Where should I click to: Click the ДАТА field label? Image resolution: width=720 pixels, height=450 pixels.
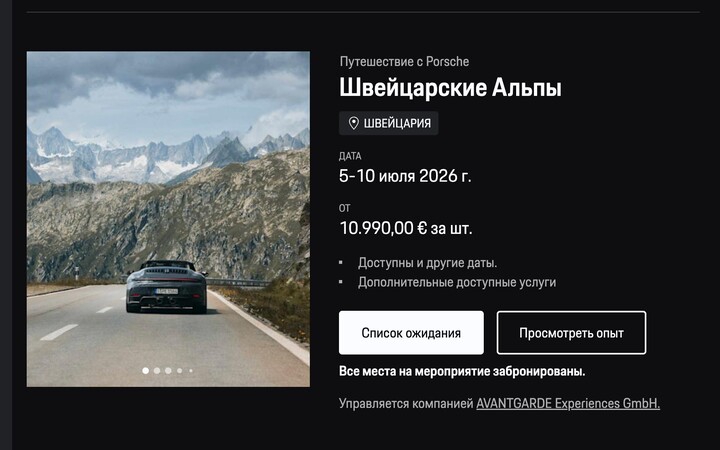[x=350, y=156]
